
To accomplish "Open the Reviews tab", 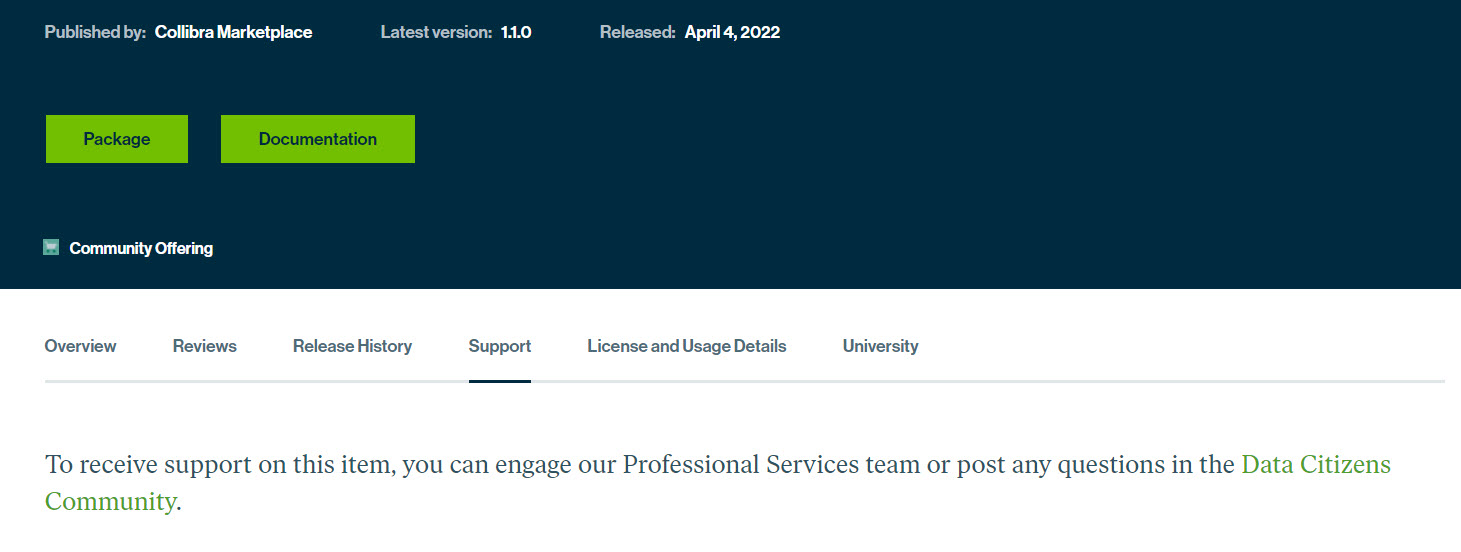I will point(204,346).
